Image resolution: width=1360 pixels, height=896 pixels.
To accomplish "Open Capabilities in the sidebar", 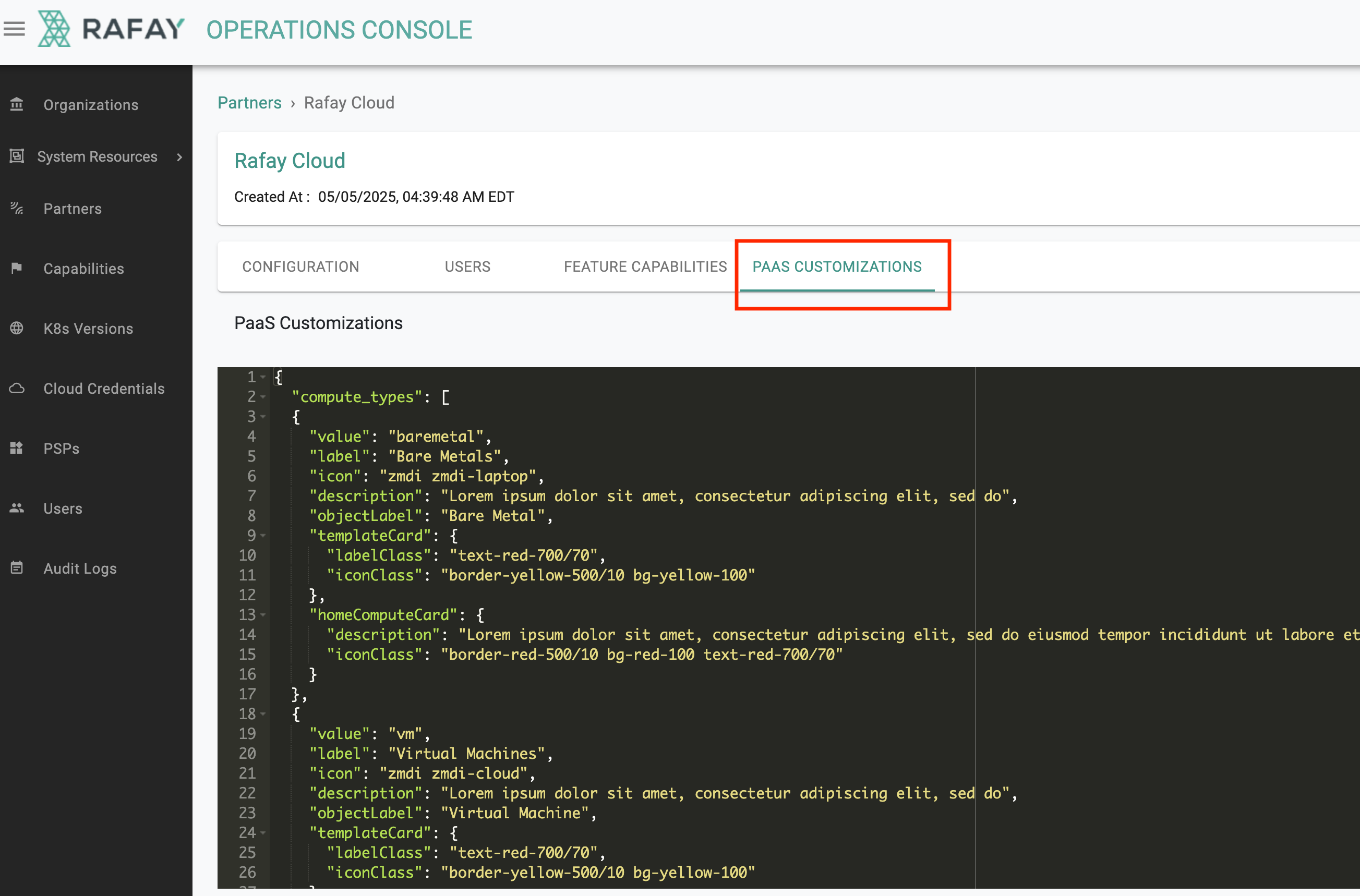I will 83,269.
